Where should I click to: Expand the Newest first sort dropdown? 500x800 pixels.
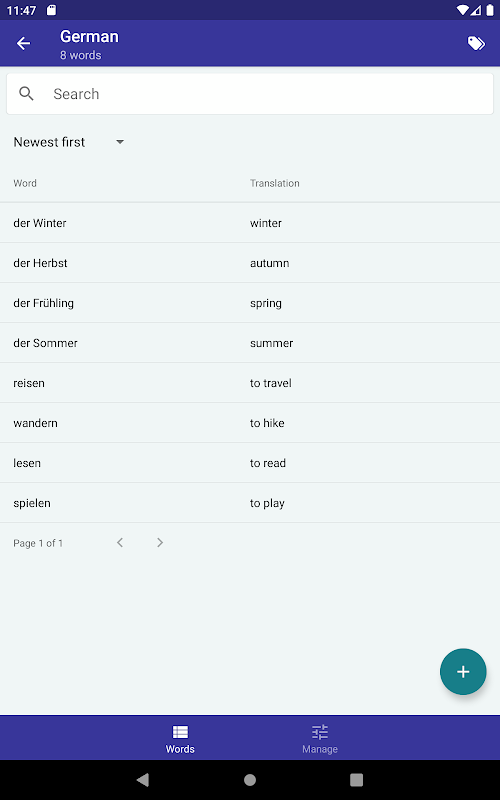(x=69, y=142)
